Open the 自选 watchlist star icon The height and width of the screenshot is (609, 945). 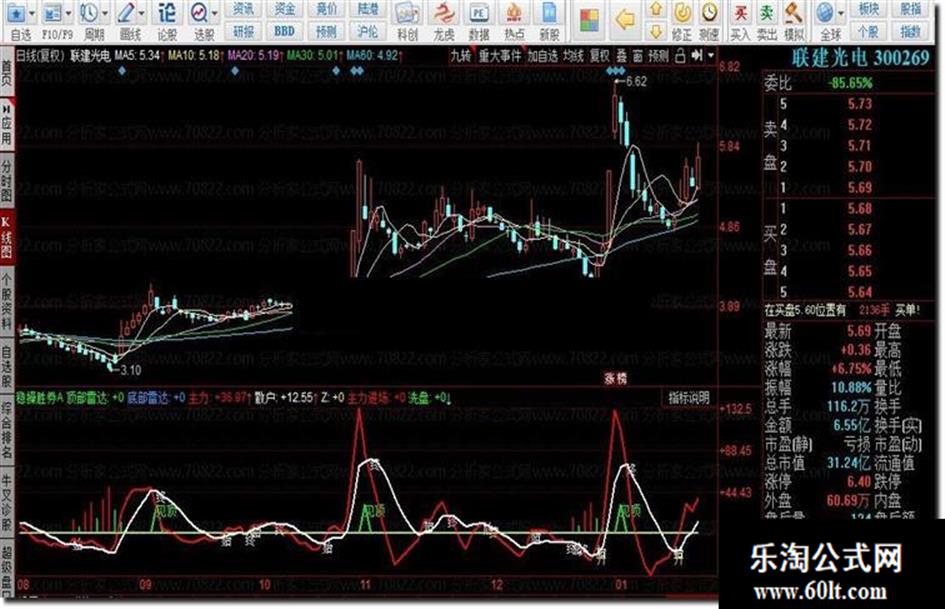15,13
